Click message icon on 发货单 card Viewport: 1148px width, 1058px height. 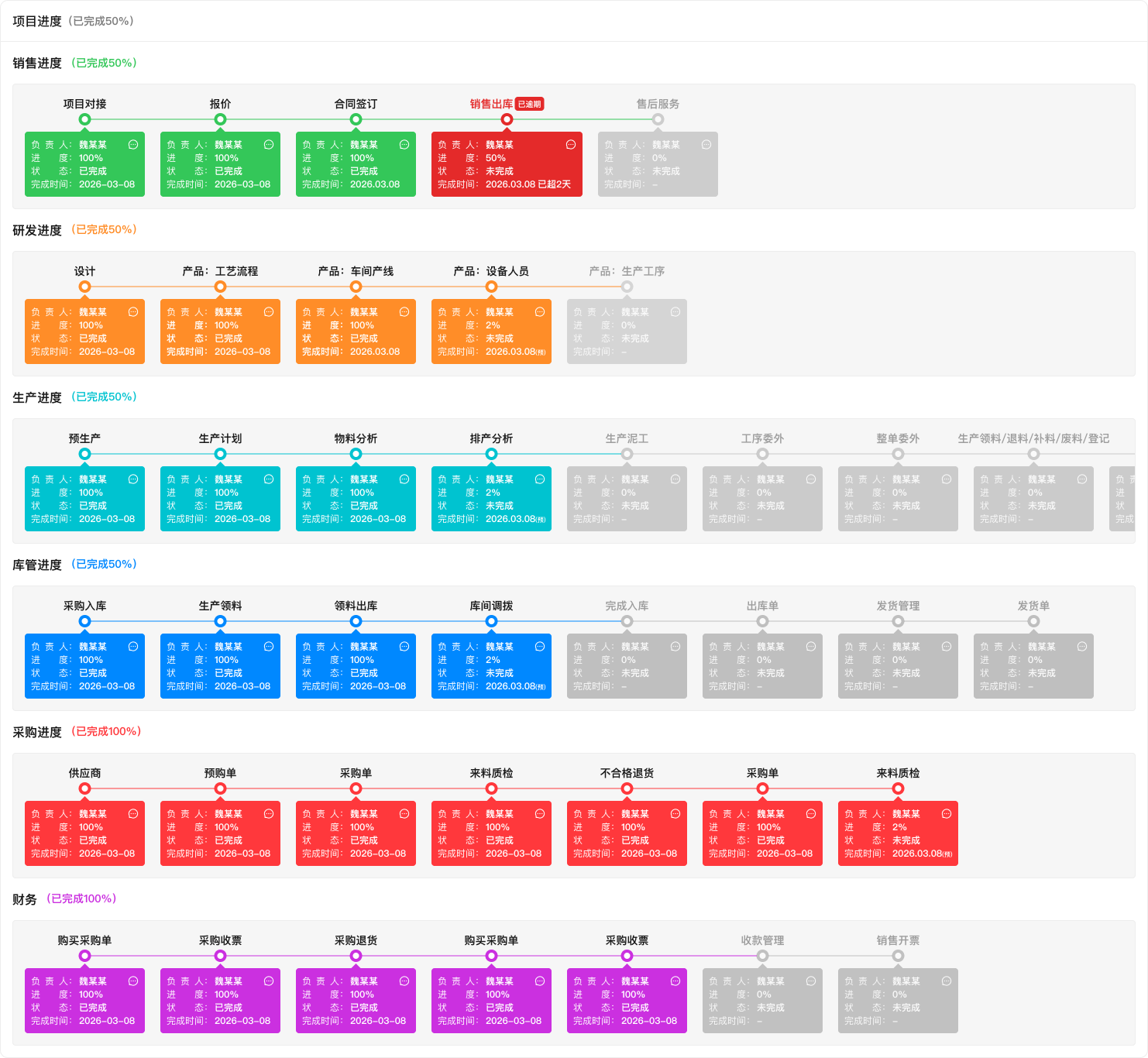pos(1082,647)
